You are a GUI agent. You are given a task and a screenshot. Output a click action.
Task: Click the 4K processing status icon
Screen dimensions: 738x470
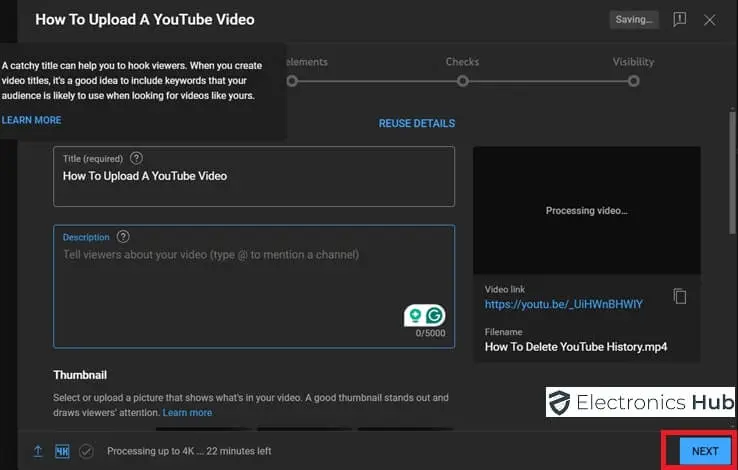coord(62,451)
